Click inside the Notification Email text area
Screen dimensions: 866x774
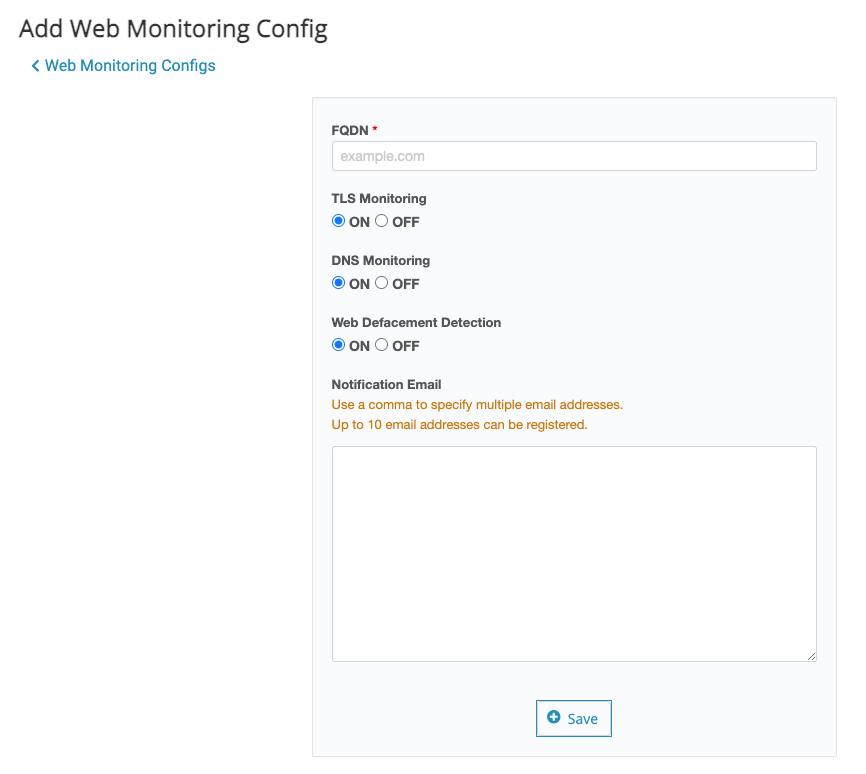click(574, 553)
